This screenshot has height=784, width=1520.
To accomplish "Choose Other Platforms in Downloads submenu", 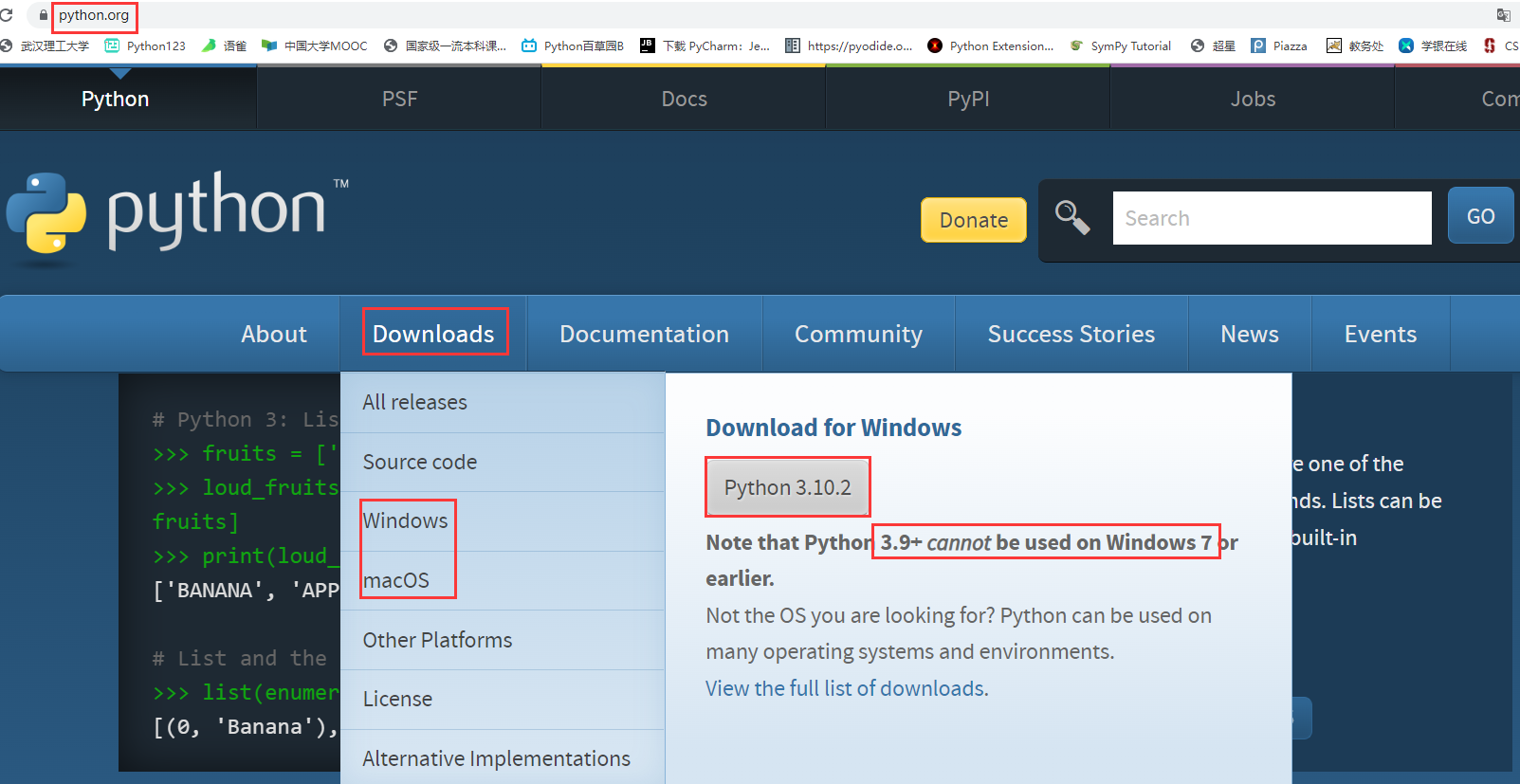I will [503, 640].
